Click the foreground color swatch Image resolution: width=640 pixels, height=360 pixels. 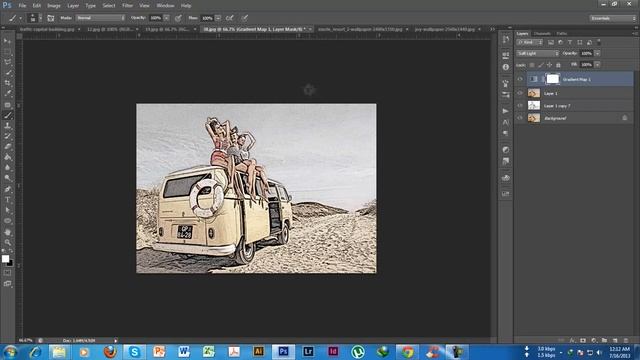click(5, 259)
